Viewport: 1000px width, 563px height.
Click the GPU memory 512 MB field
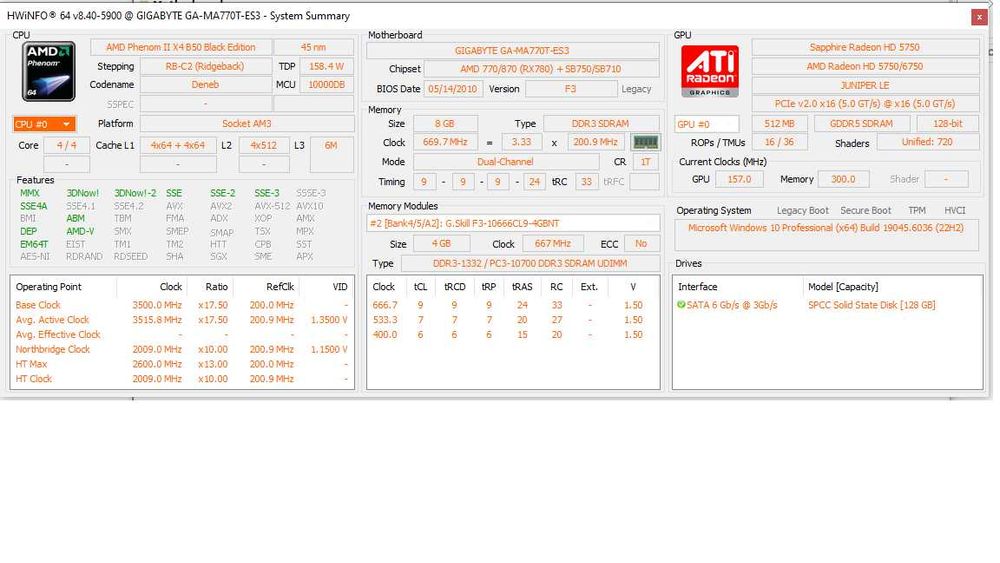[x=779, y=124]
